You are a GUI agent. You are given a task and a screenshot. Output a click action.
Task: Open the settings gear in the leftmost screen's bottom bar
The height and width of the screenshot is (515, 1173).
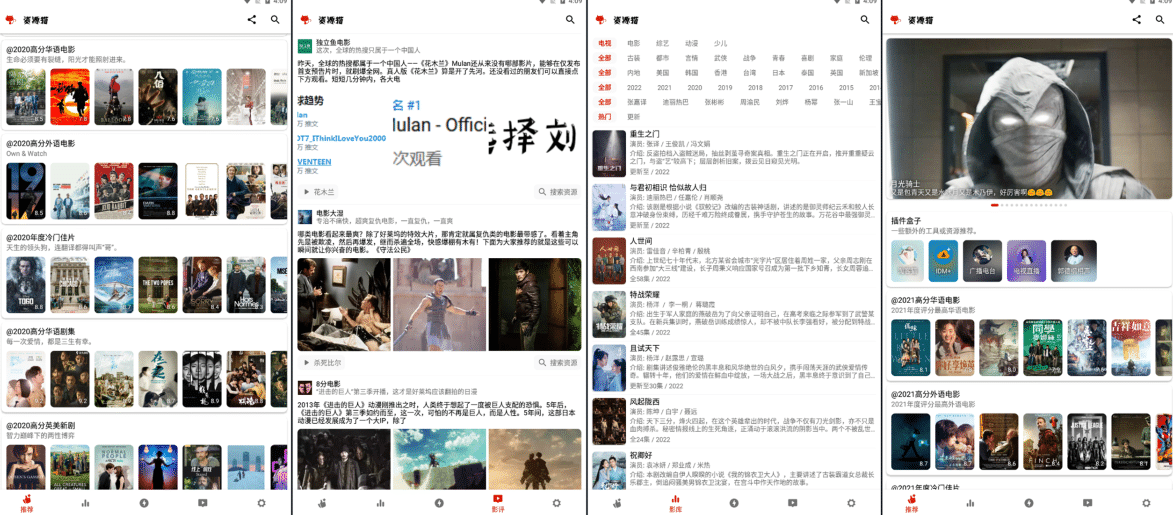262,503
